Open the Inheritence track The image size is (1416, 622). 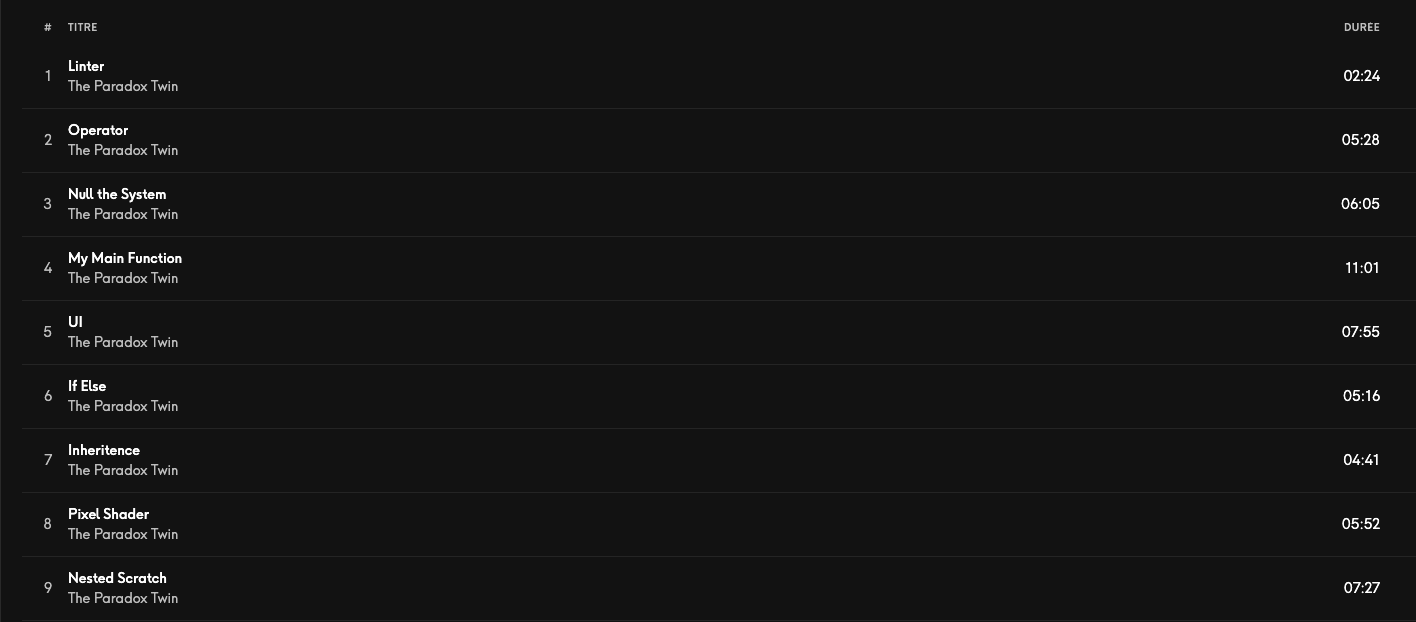(x=104, y=450)
